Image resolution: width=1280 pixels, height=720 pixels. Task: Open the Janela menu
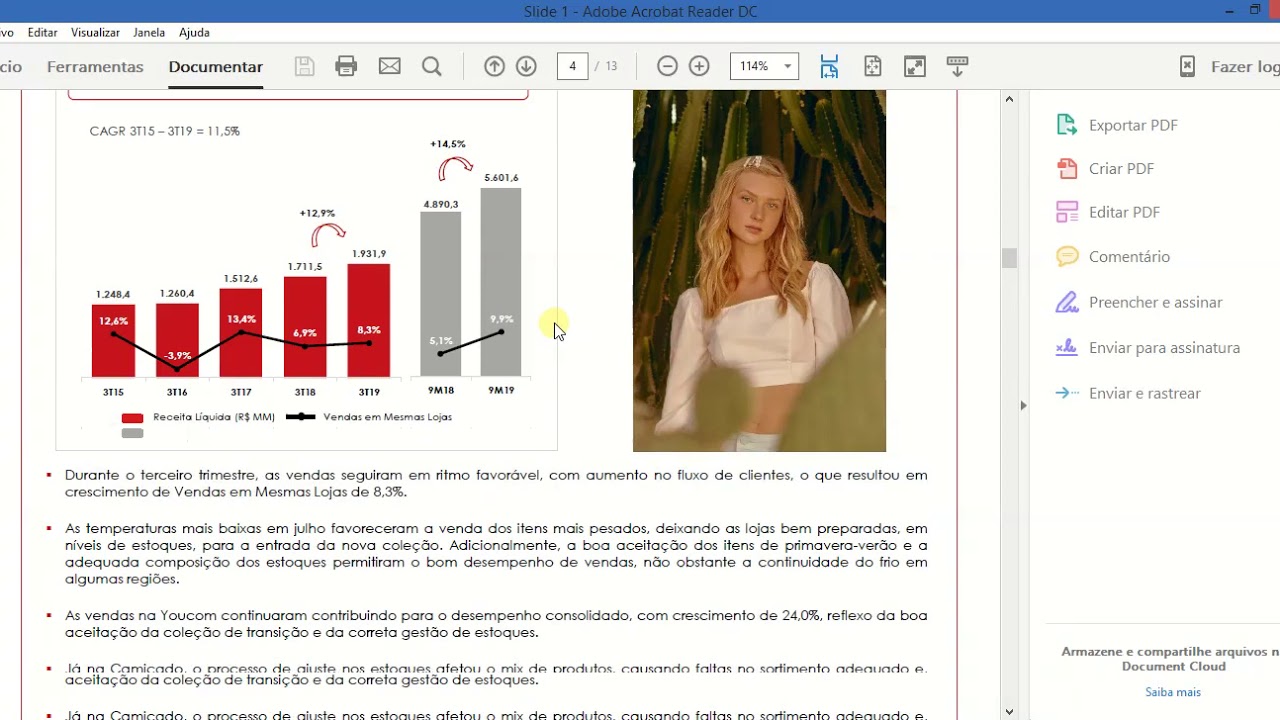149,32
